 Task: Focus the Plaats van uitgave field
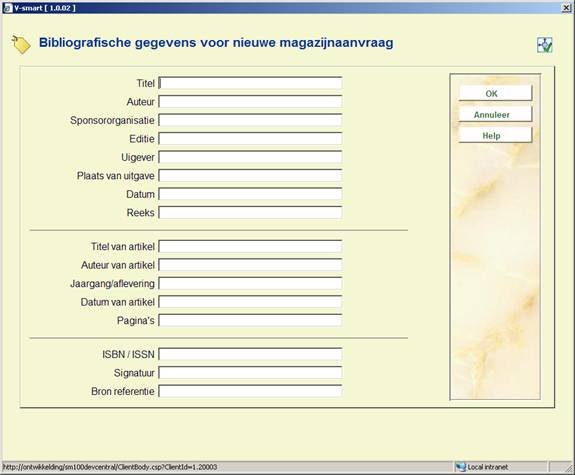point(250,176)
